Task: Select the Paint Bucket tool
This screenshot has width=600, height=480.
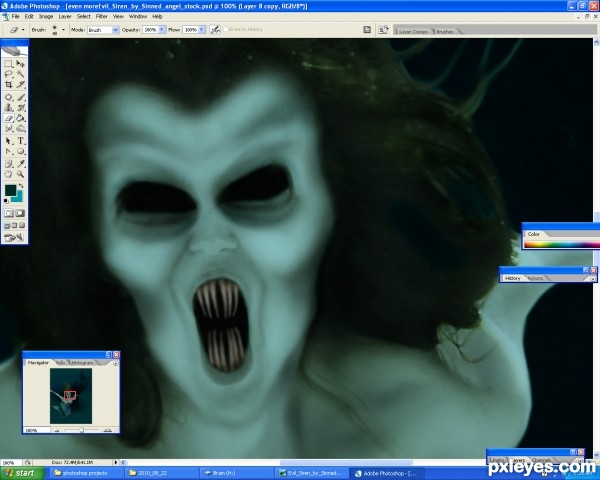Action: [x=21, y=118]
